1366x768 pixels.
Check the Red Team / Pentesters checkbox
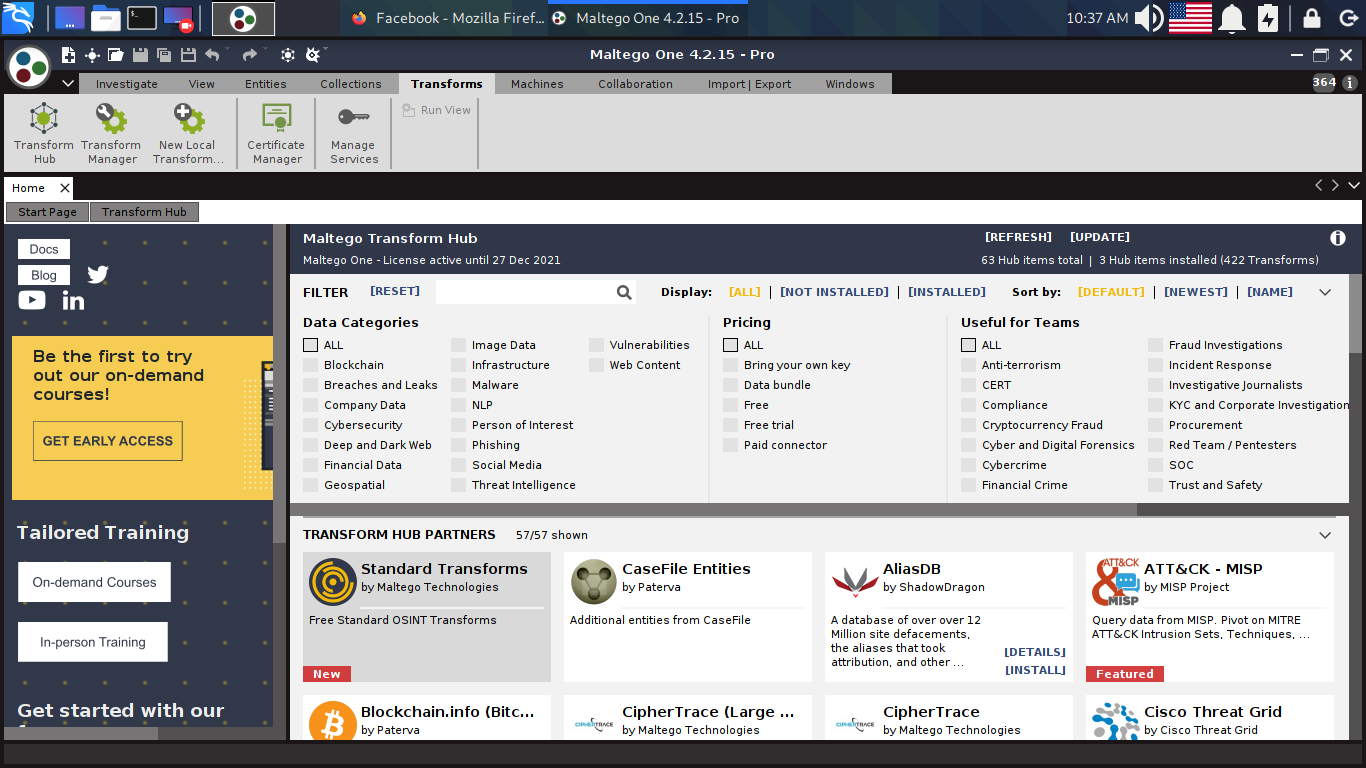[x=1156, y=445]
